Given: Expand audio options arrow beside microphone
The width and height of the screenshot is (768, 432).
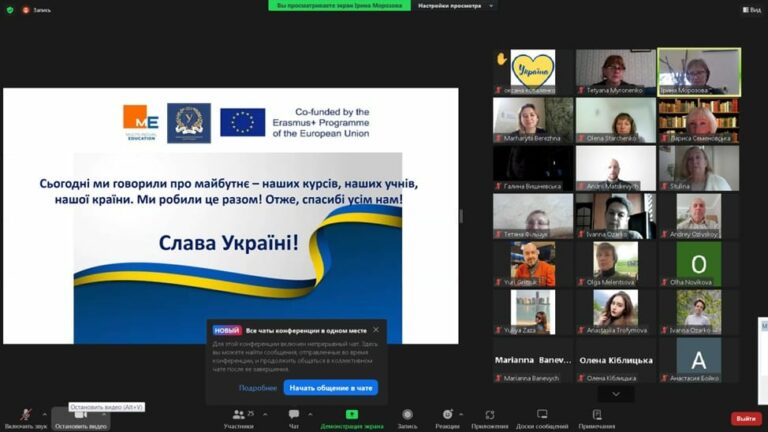Looking at the screenshot, I should (x=45, y=414).
